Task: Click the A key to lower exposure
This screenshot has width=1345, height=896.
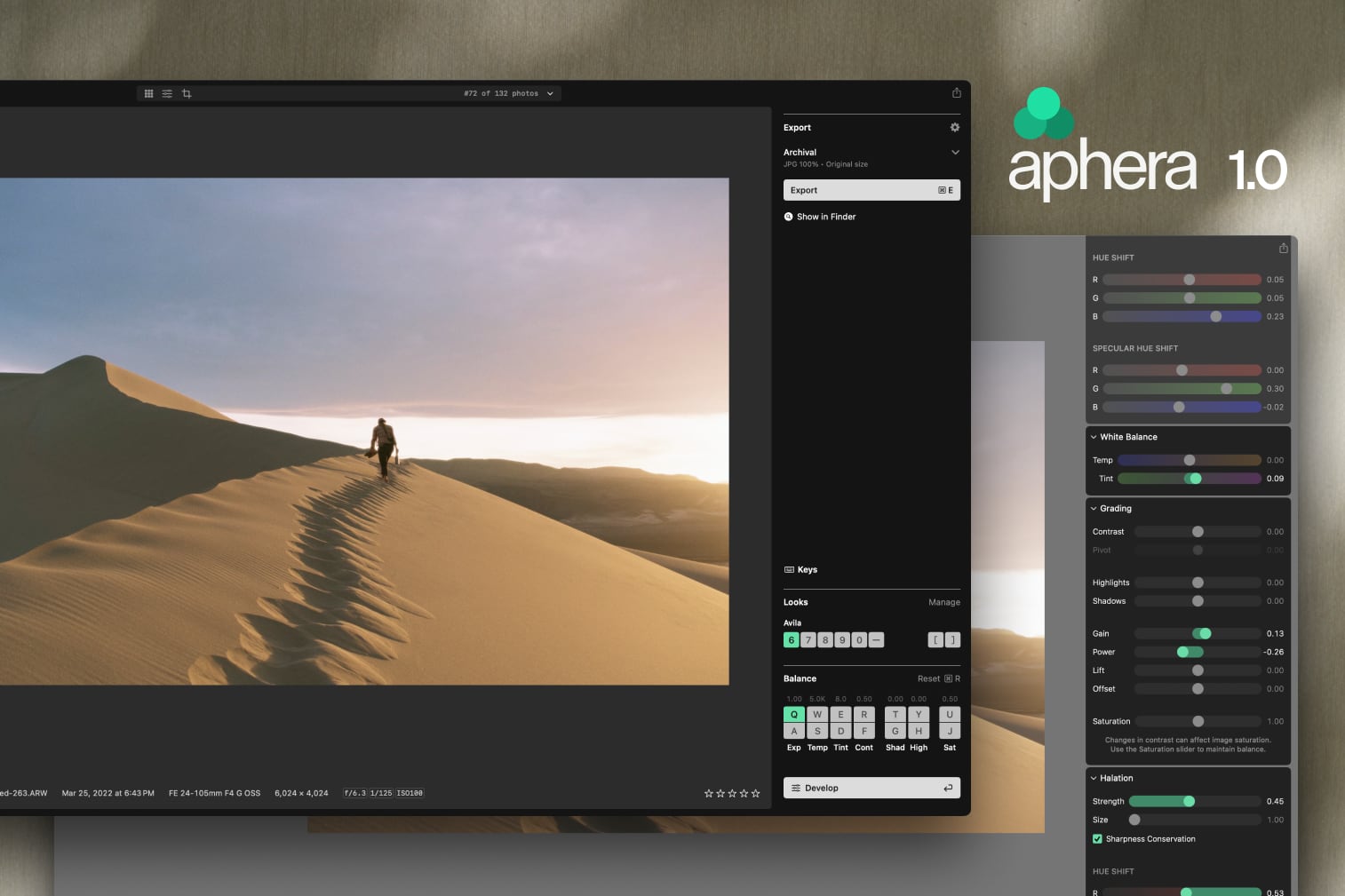Action: point(794,731)
